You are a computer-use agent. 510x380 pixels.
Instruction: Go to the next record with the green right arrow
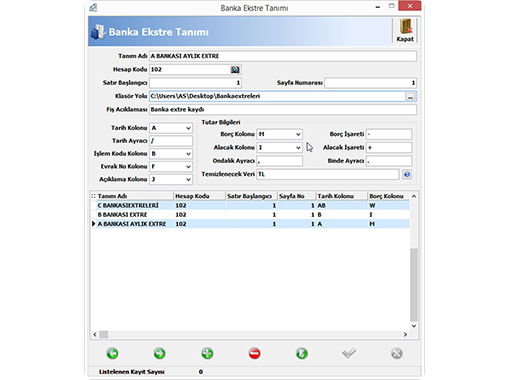pyautogui.click(x=159, y=353)
